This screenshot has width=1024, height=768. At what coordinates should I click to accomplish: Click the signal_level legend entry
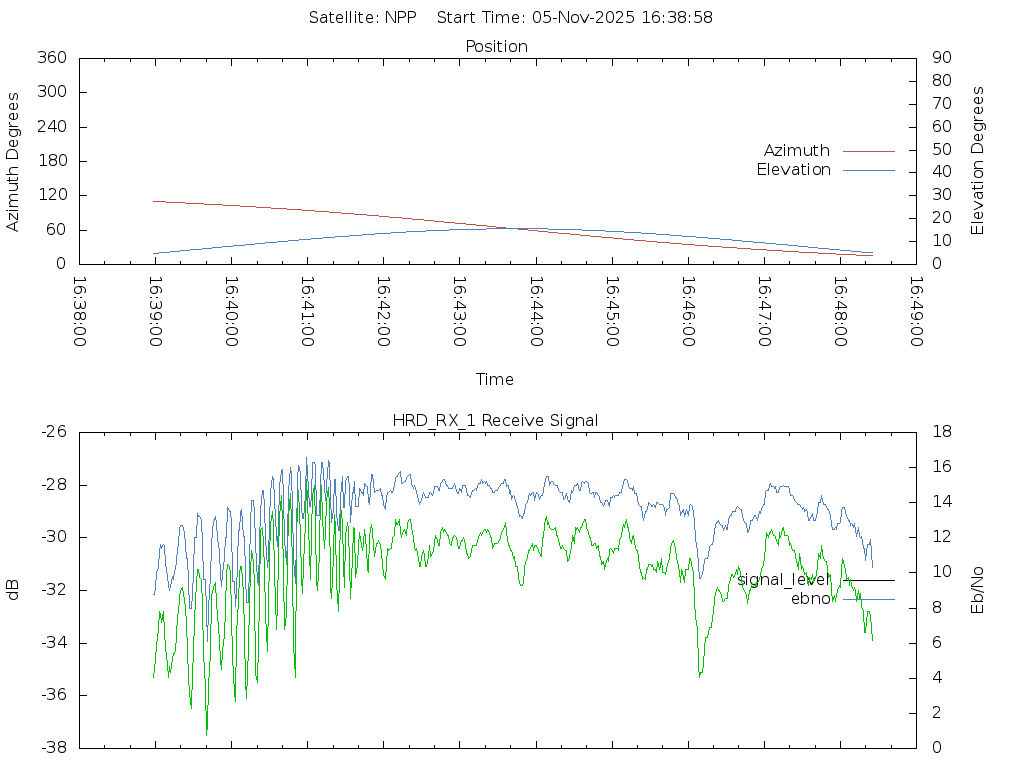783,580
